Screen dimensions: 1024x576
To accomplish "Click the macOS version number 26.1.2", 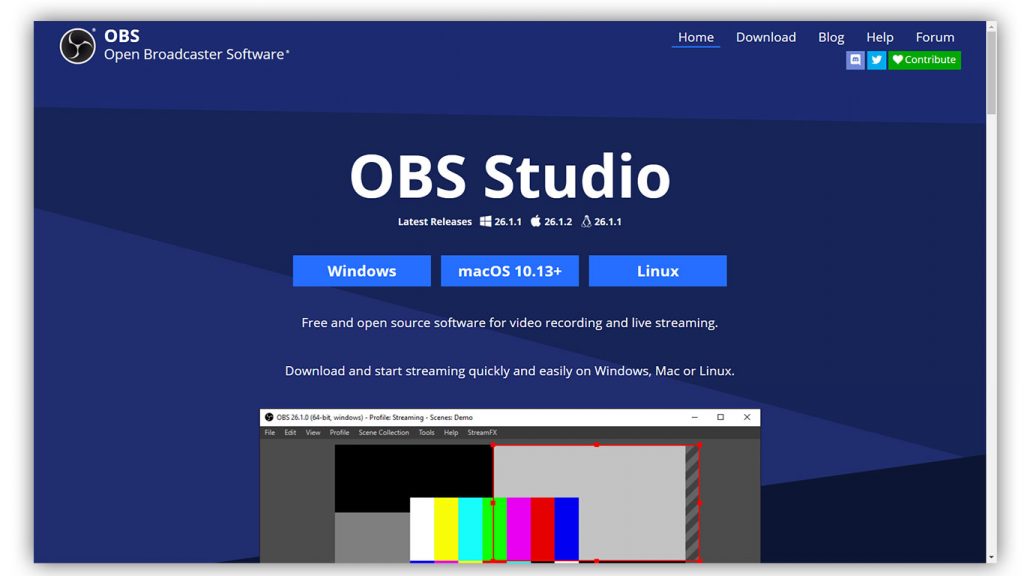I will point(558,221).
